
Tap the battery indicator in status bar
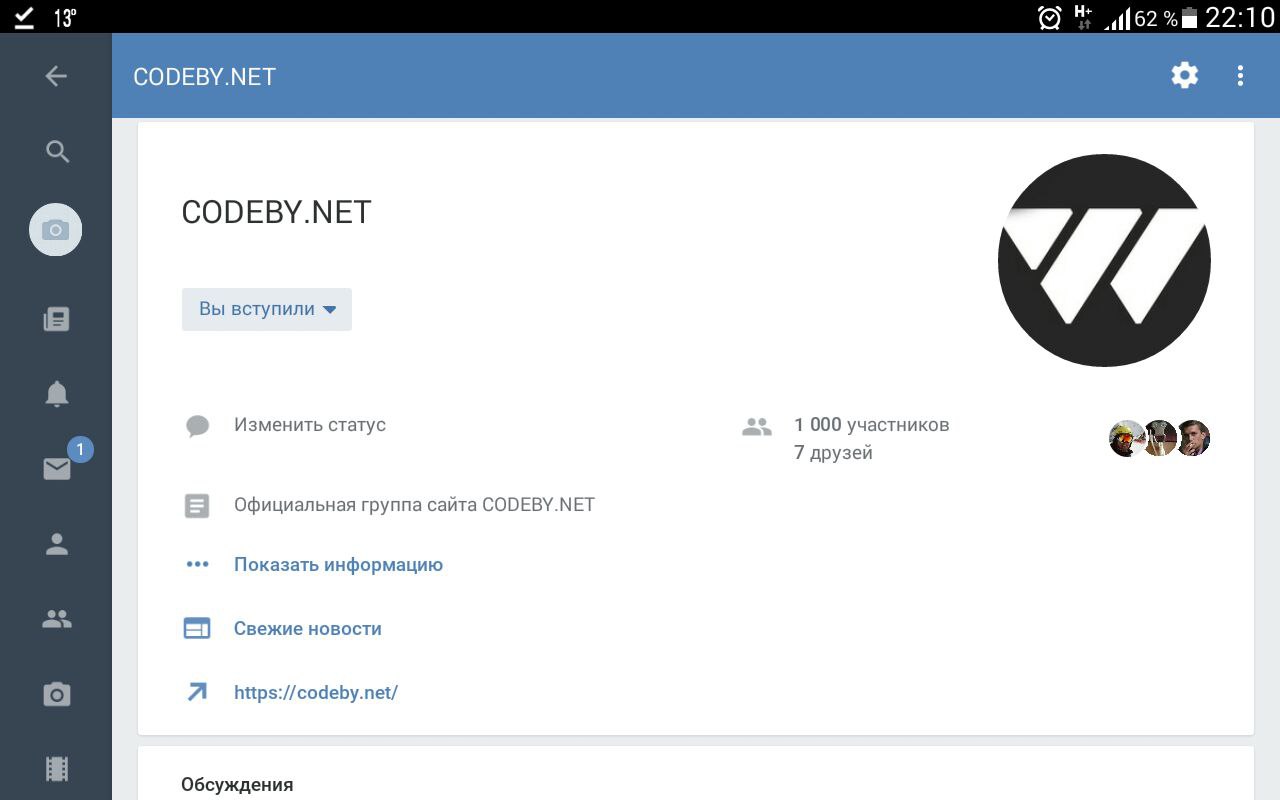click(x=1189, y=17)
